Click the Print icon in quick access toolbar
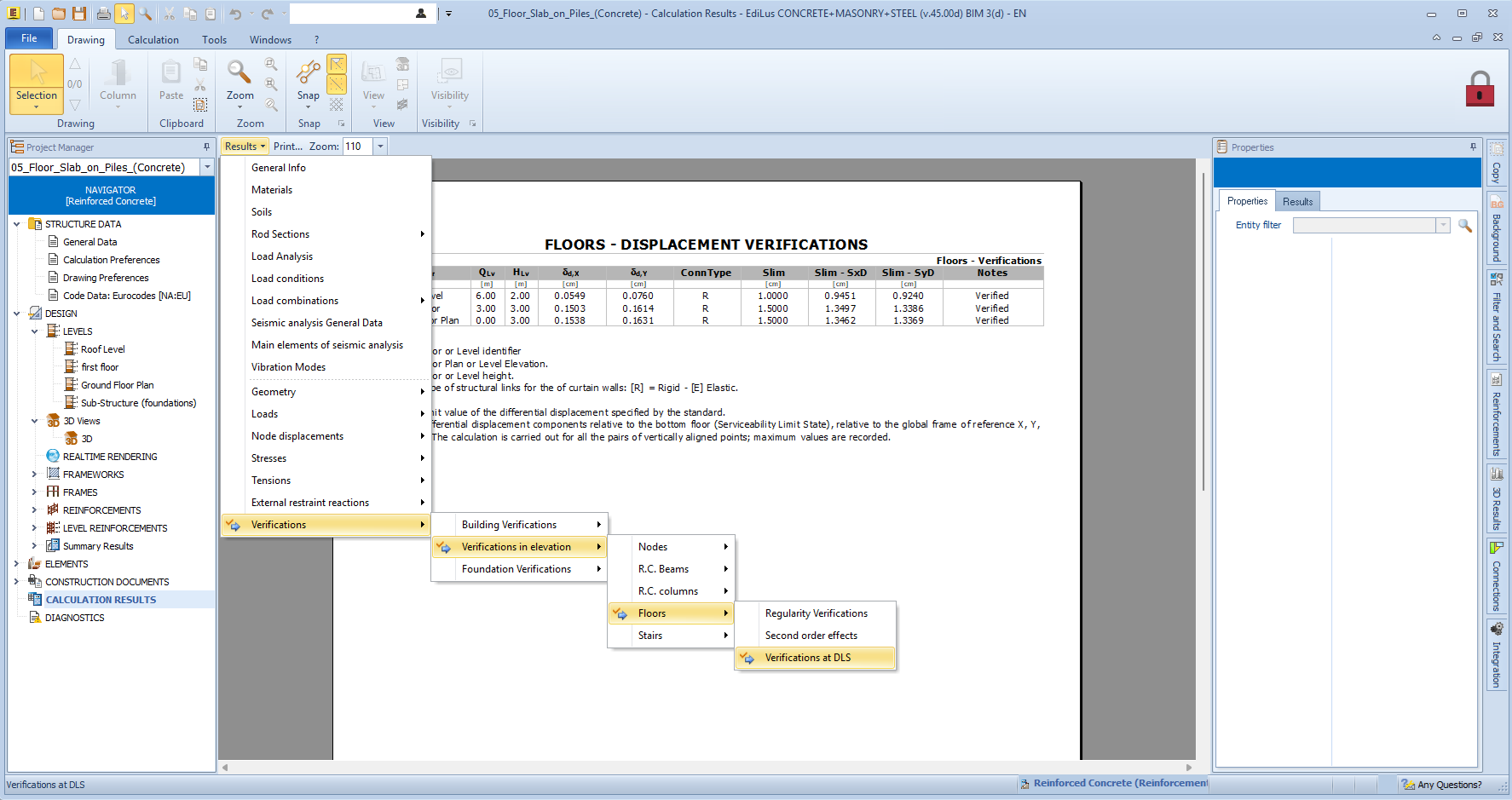Viewport: 1512px width, 800px height. (103, 14)
